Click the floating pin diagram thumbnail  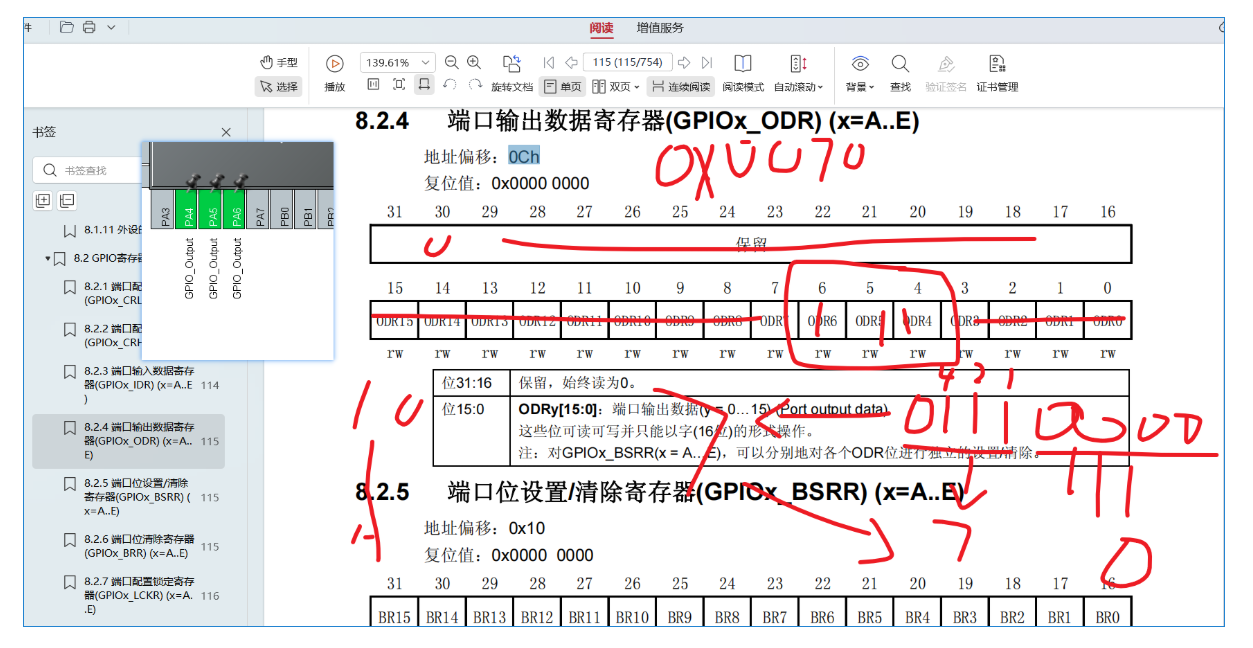pos(238,250)
